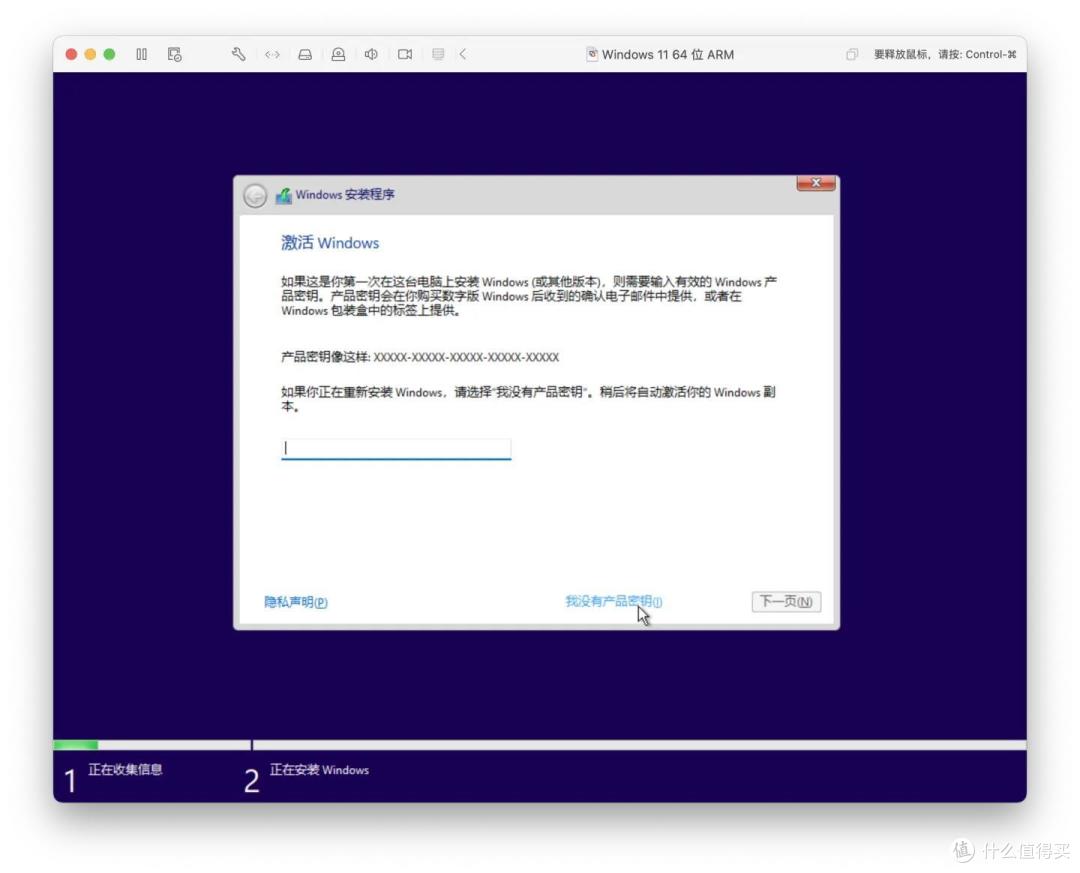
Task: Open VM settings wrench icon
Action: (238, 54)
